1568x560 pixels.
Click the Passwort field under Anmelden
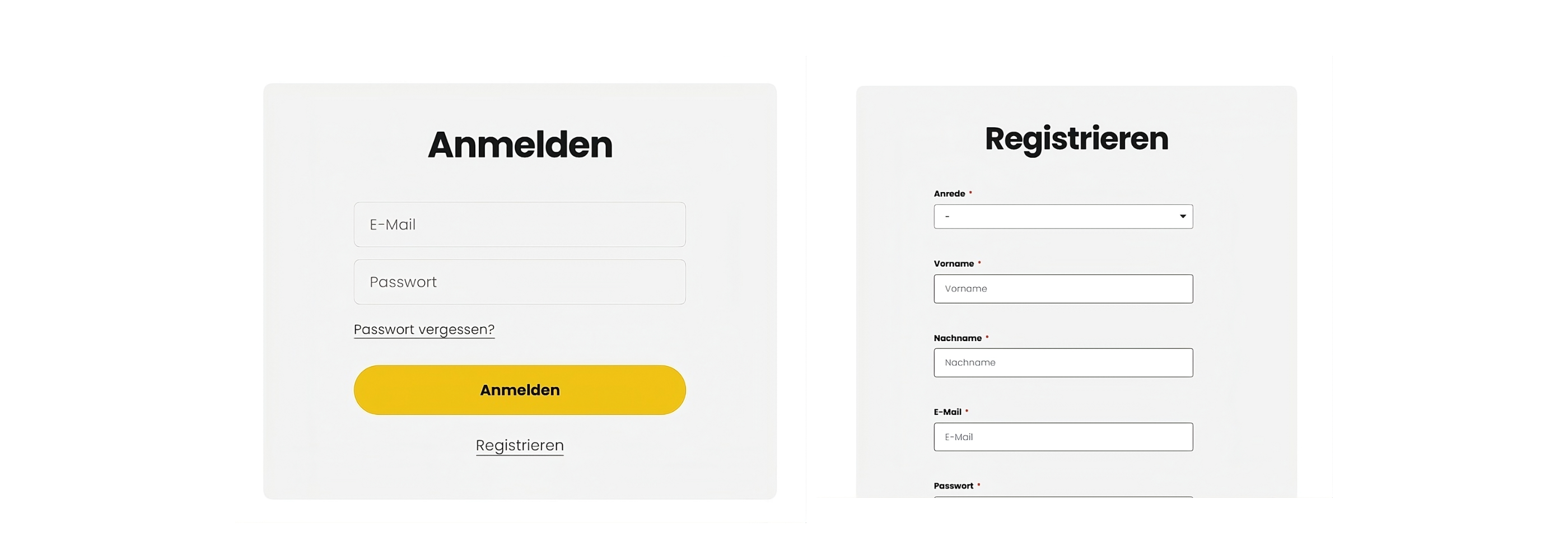[519, 282]
